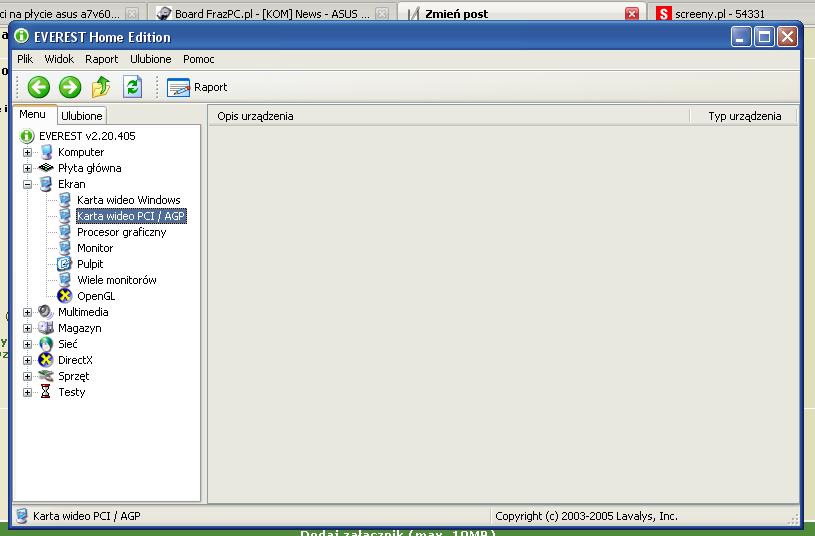
Task: Select the Pulpit tree label
Action: pos(90,264)
